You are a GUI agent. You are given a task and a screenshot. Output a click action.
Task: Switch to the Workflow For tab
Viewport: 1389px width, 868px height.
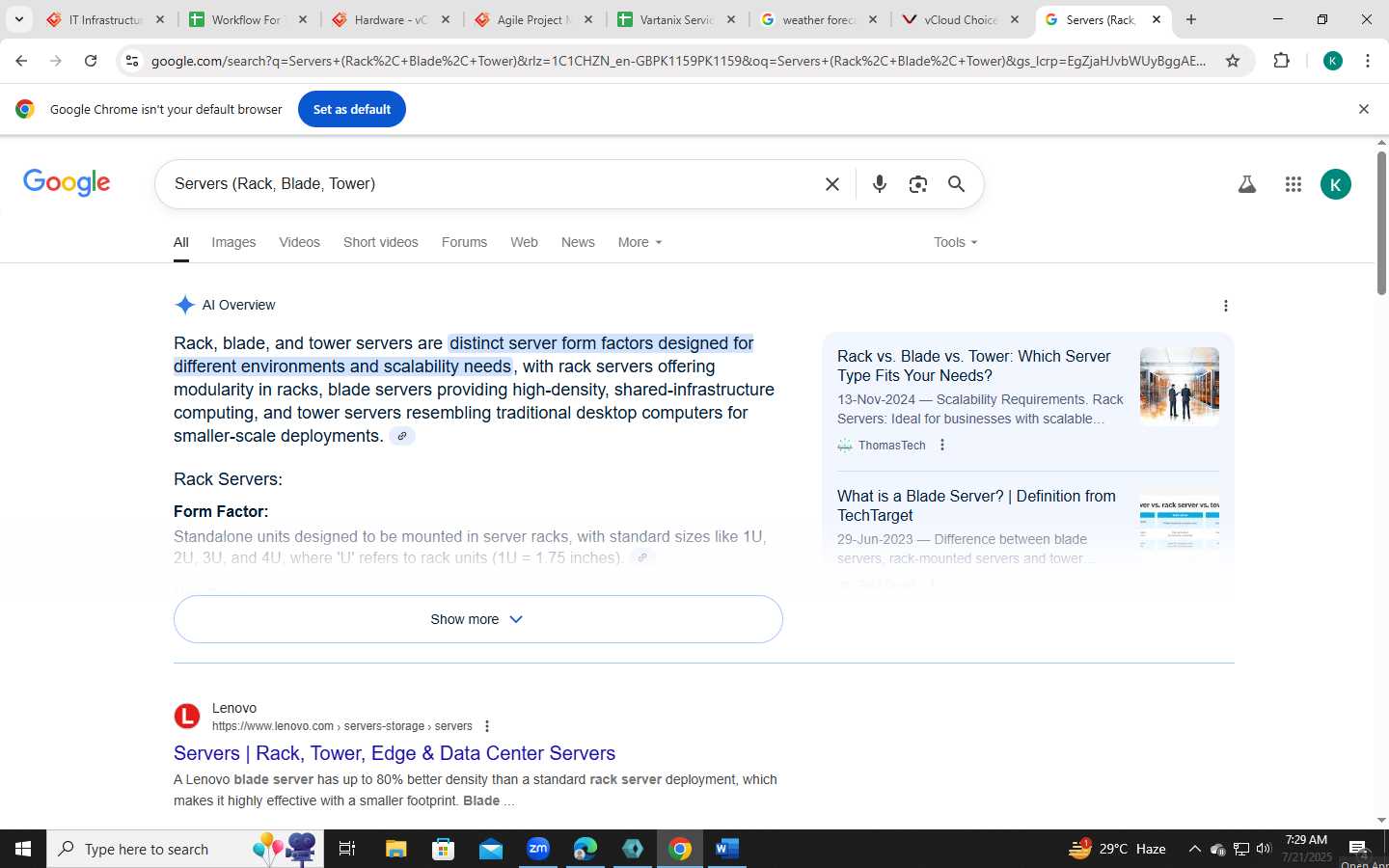tap(247, 19)
